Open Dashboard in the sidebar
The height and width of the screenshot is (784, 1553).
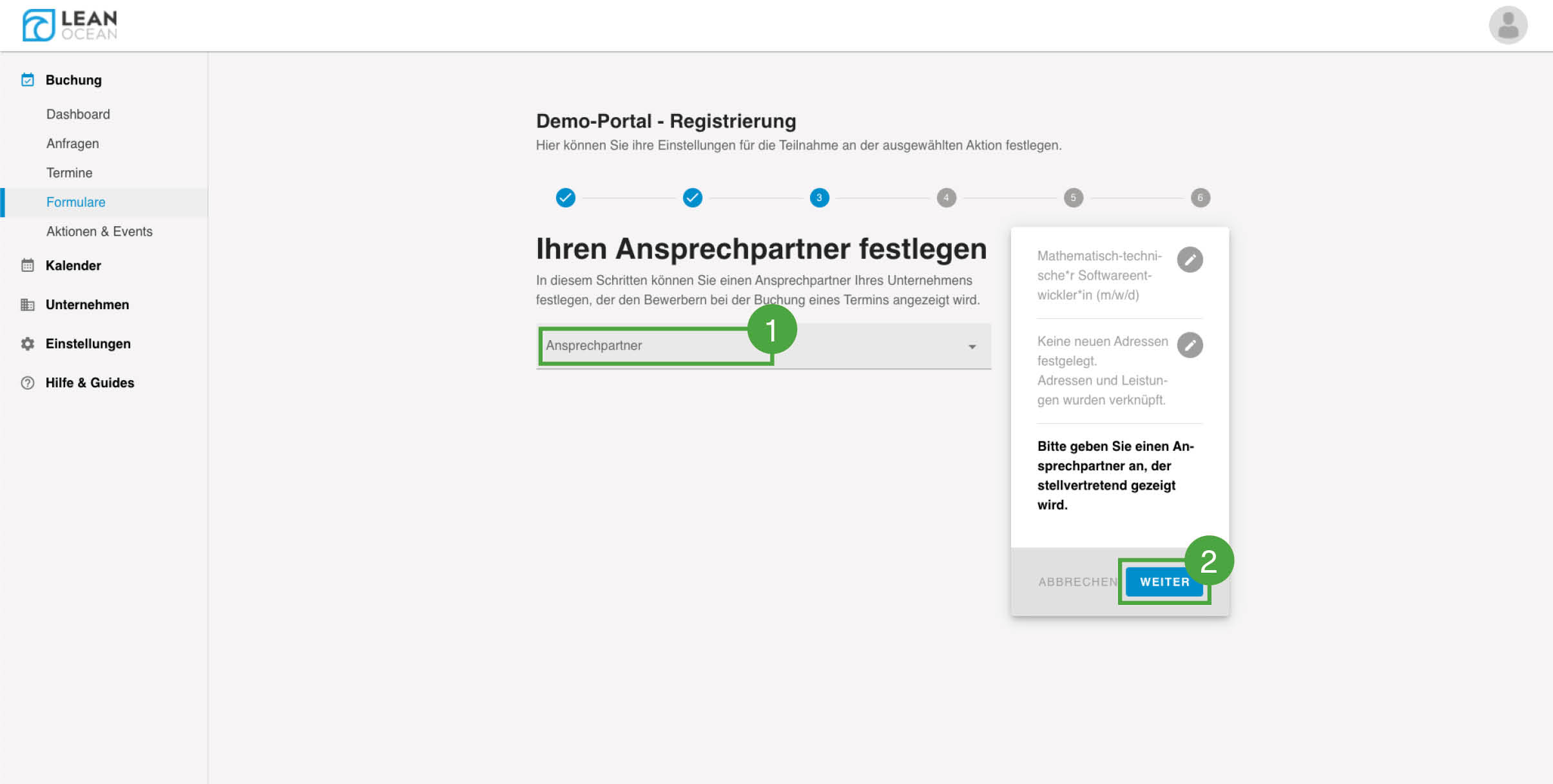coord(78,114)
